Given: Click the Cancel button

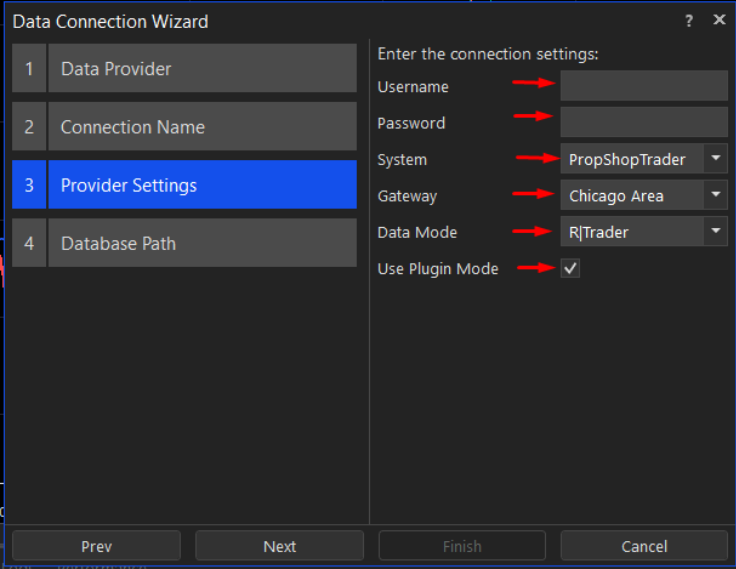Looking at the screenshot, I should [x=644, y=546].
